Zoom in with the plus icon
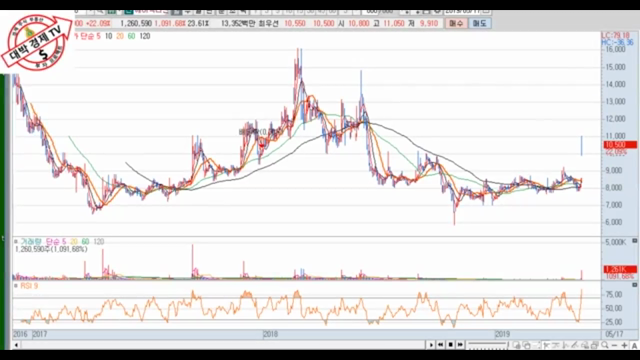Image resolution: width=640 pixels, height=360 pixels. click(624, 345)
